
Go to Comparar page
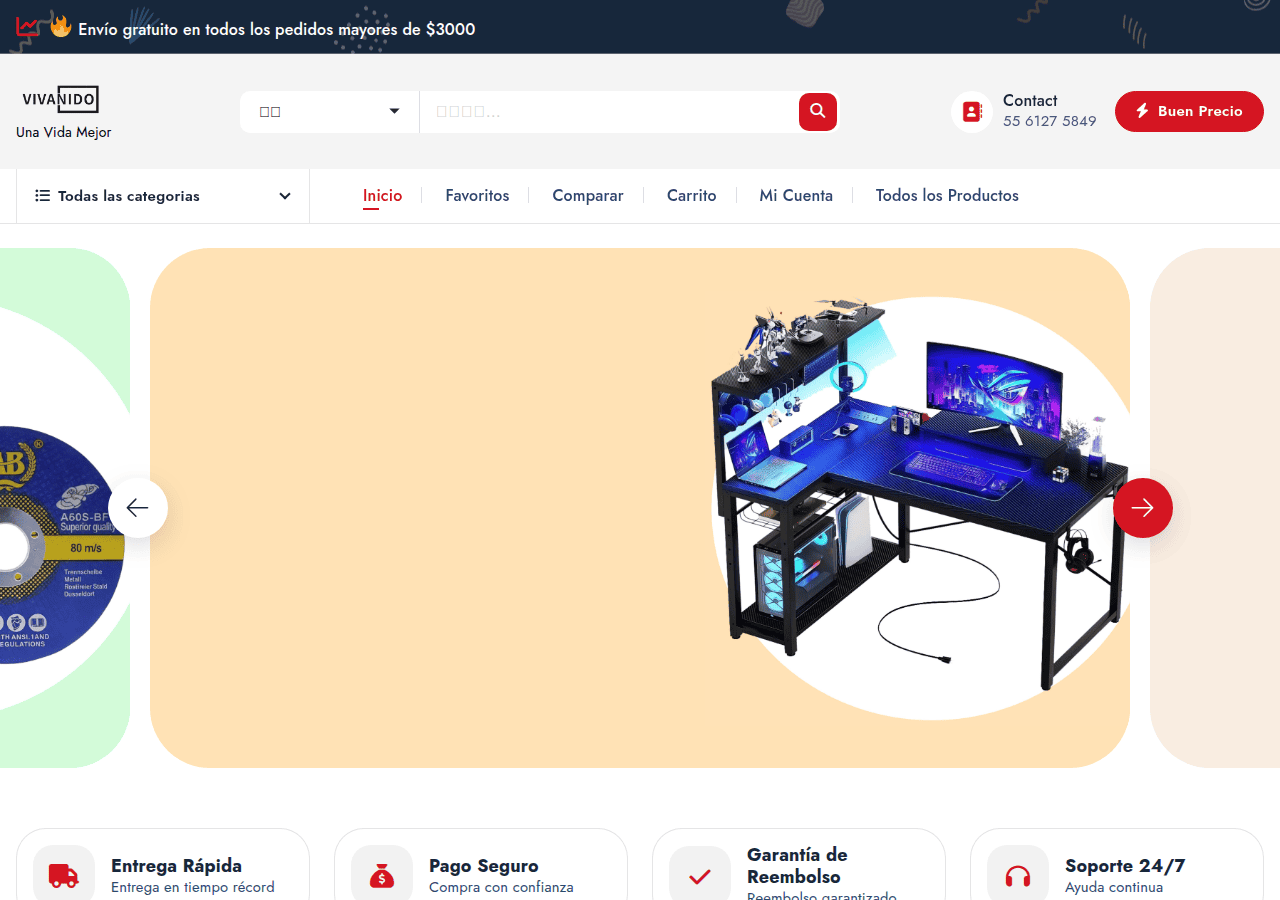click(x=588, y=196)
